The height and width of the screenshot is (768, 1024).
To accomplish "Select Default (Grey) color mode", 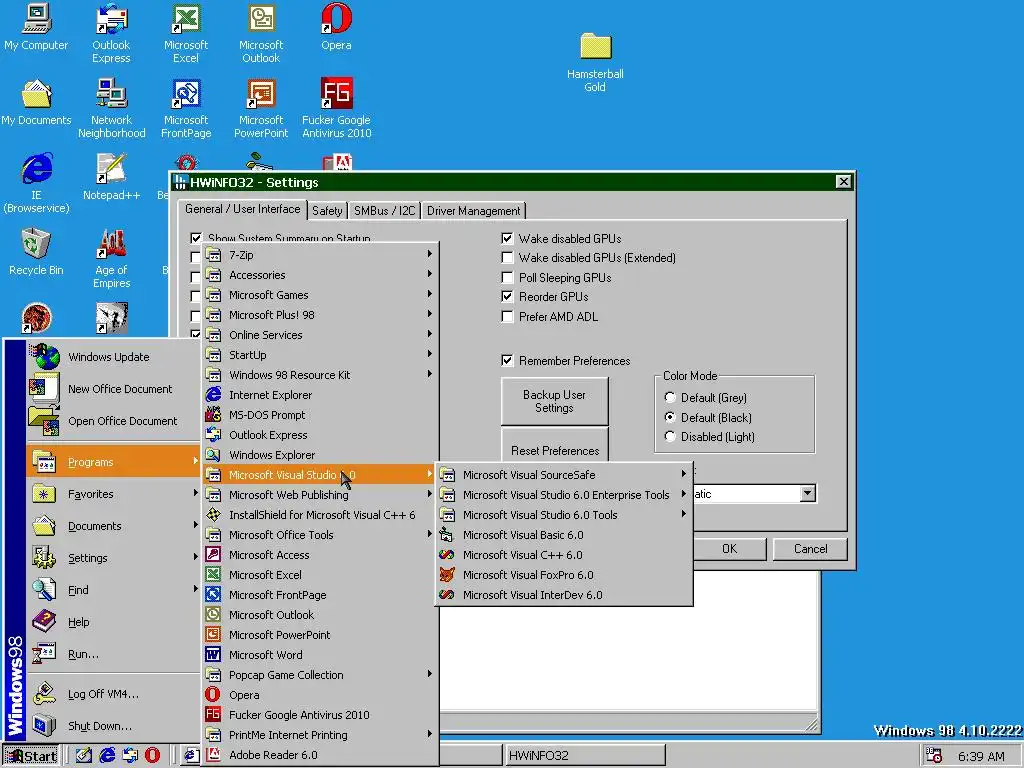I will 669,397.
